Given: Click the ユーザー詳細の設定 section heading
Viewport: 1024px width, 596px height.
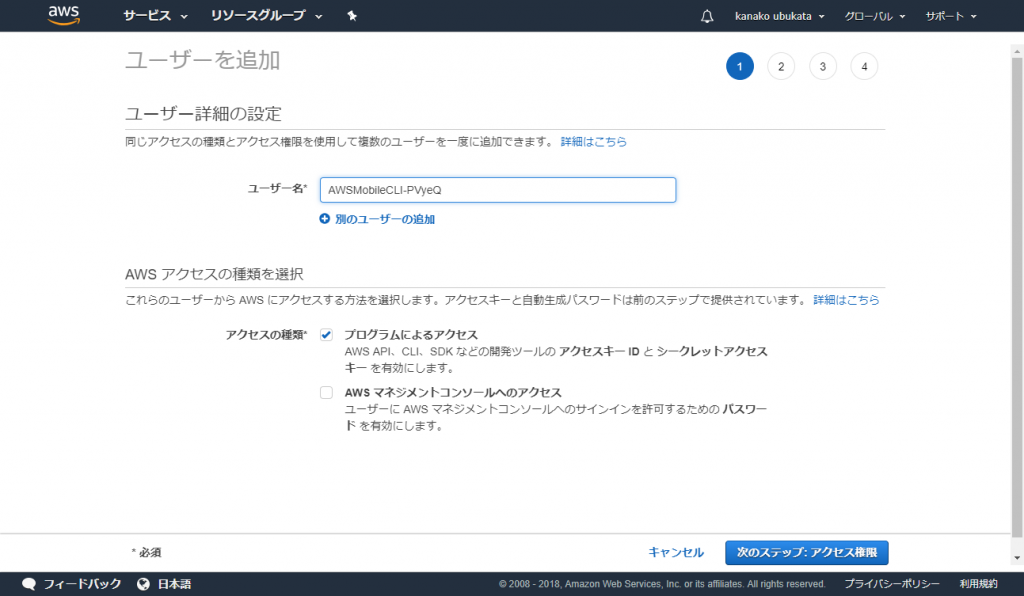Looking at the screenshot, I should tap(203, 114).
